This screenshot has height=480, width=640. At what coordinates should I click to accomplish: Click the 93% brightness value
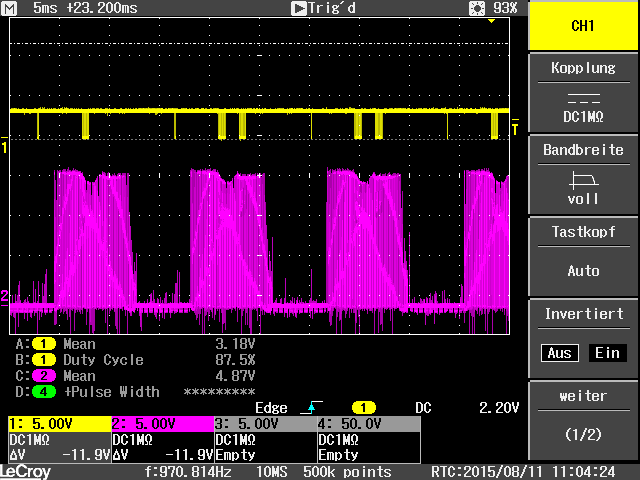(505, 8)
